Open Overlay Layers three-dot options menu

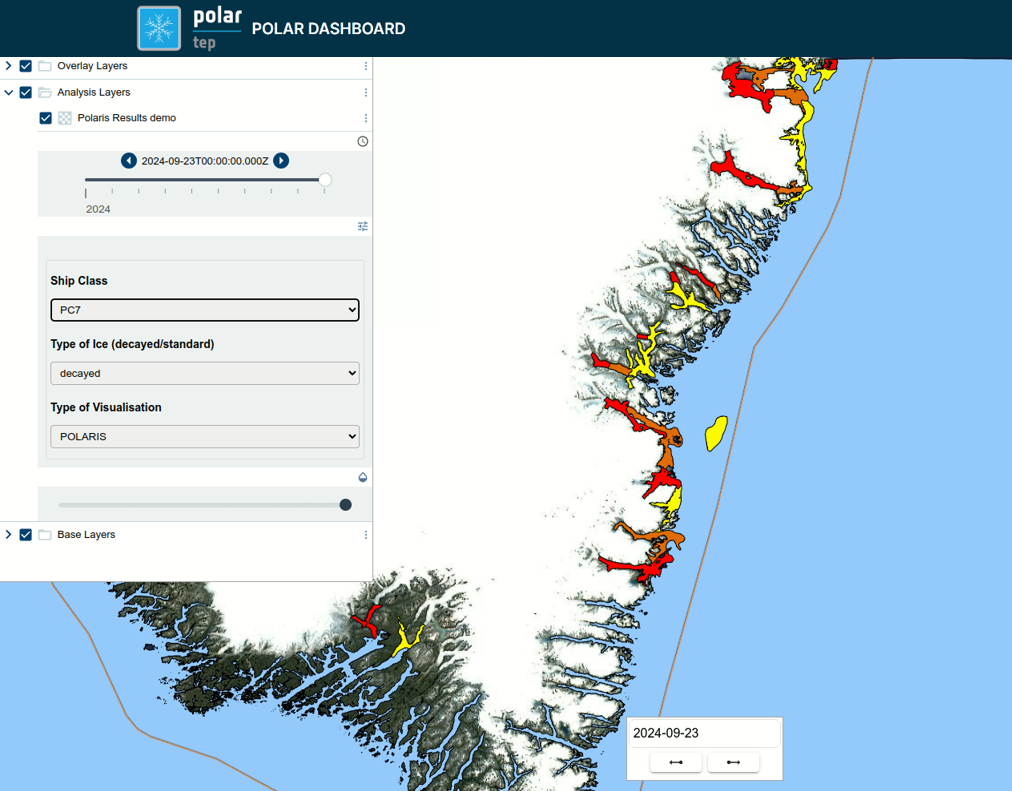(x=366, y=66)
